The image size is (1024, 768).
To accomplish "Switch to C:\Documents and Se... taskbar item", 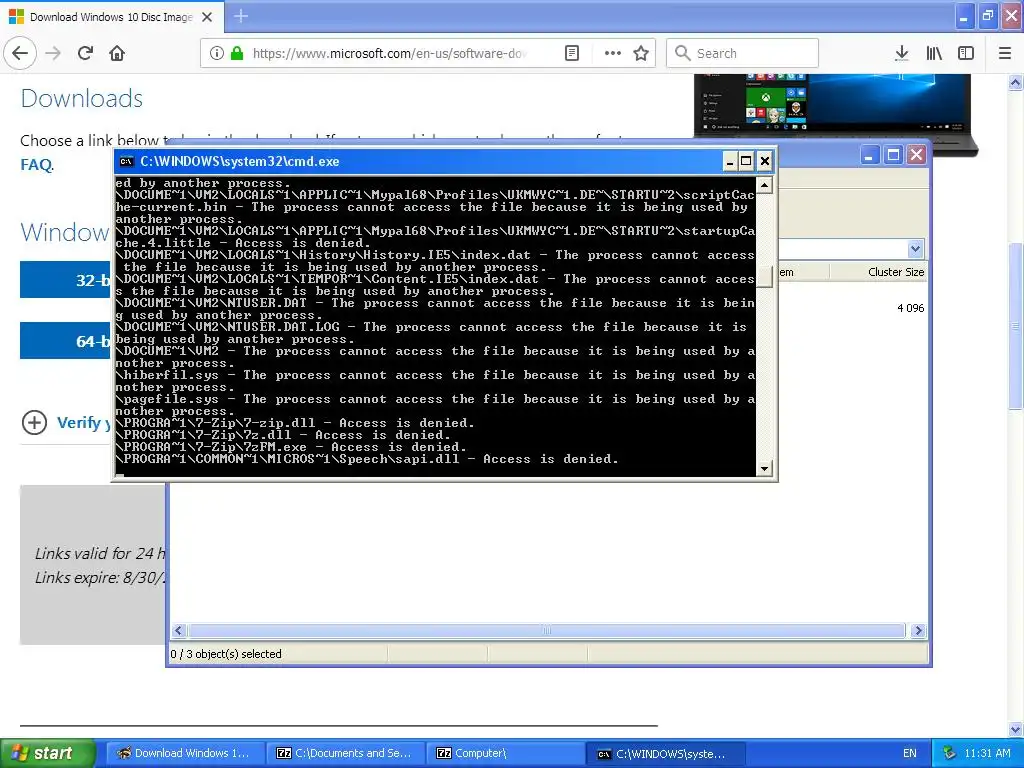I will point(345,753).
